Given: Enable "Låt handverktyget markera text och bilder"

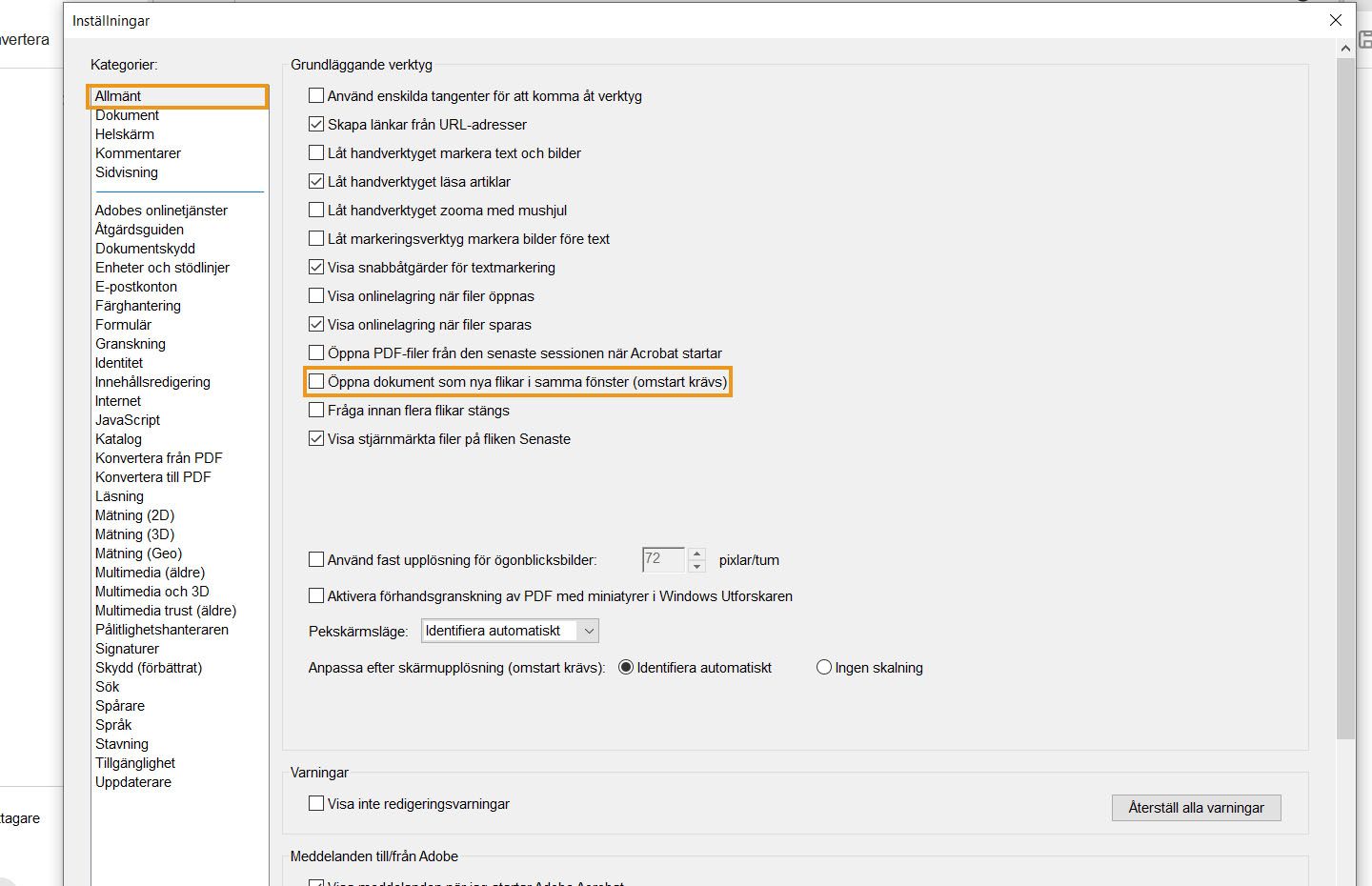Looking at the screenshot, I should [x=316, y=152].
